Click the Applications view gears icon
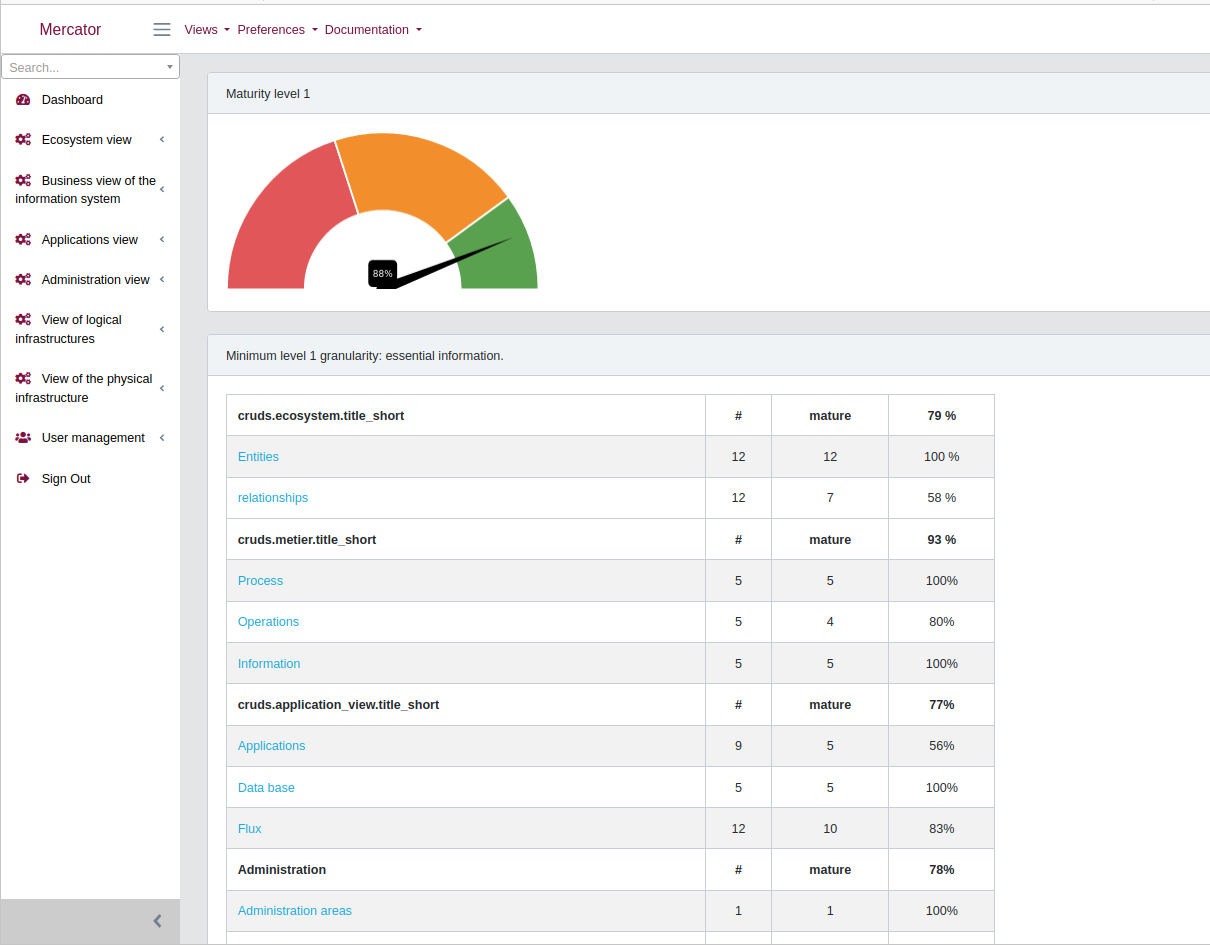1210x945 pixels. click(x=22, y=239)
